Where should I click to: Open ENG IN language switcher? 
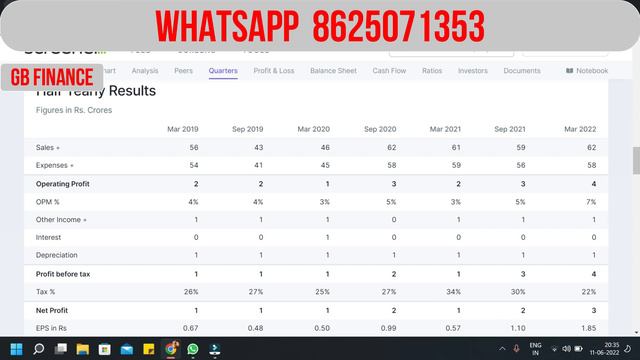tap(535, 349)
